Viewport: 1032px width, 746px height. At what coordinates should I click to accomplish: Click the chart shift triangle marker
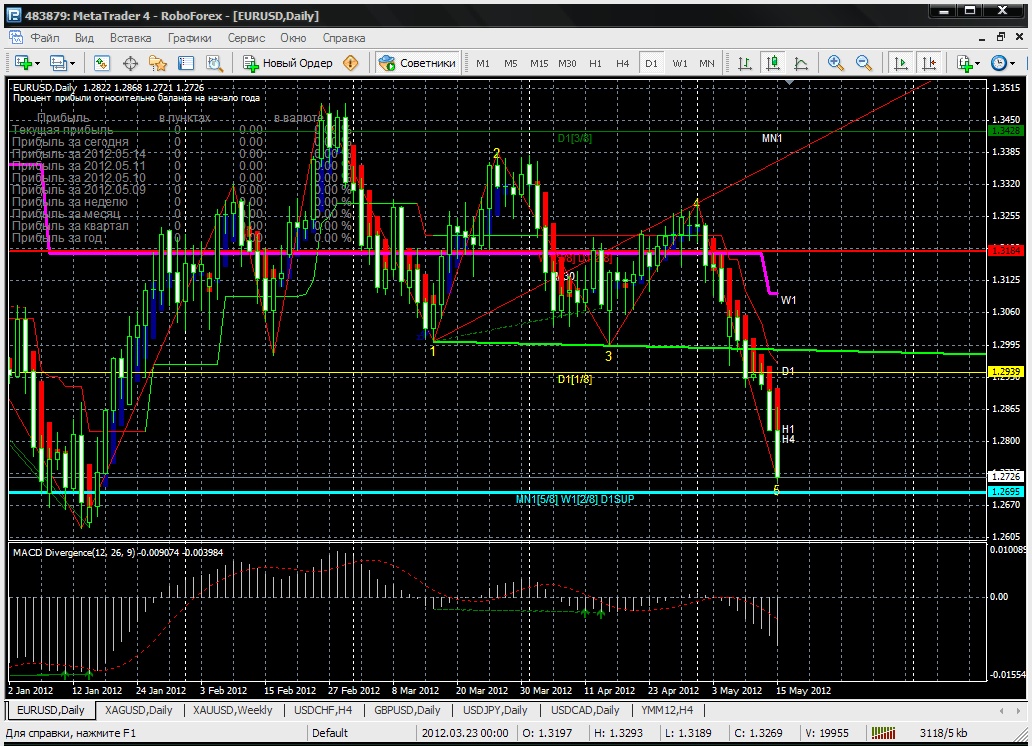click(x=789, y=82)
